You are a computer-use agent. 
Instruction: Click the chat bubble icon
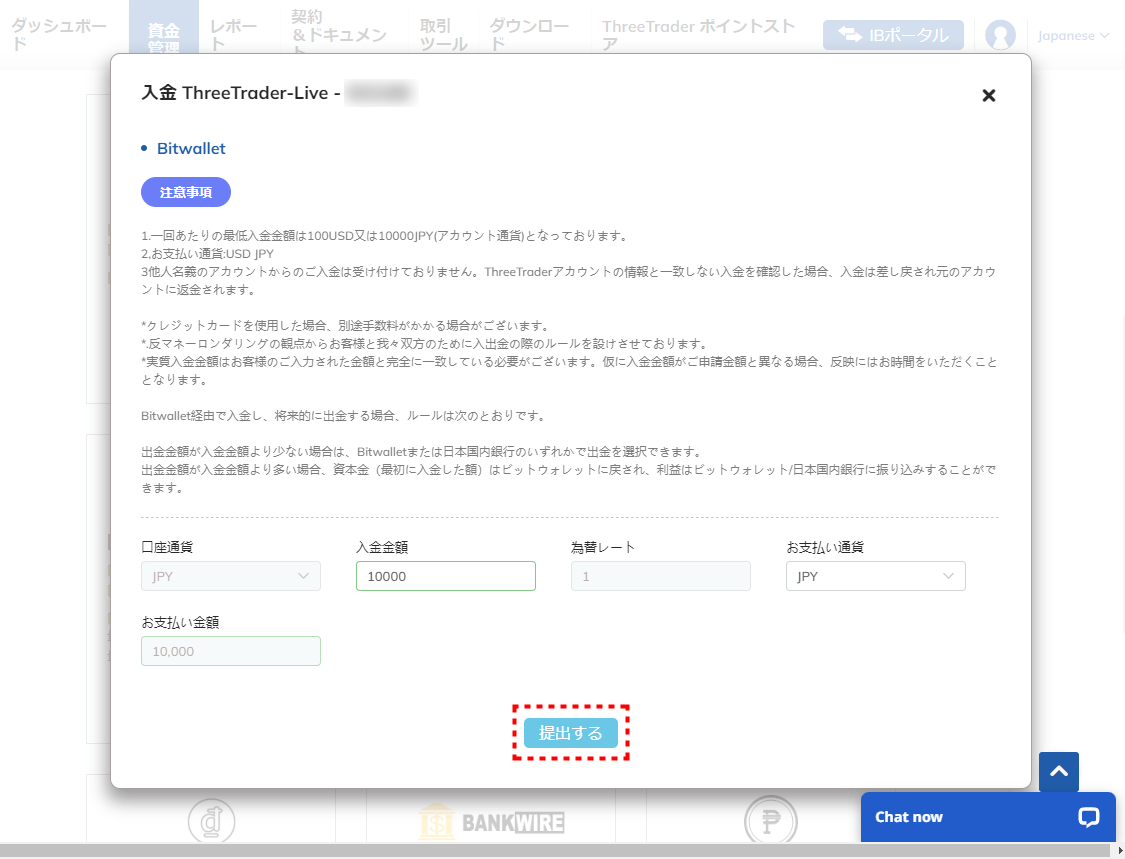tap(1088, 817)
